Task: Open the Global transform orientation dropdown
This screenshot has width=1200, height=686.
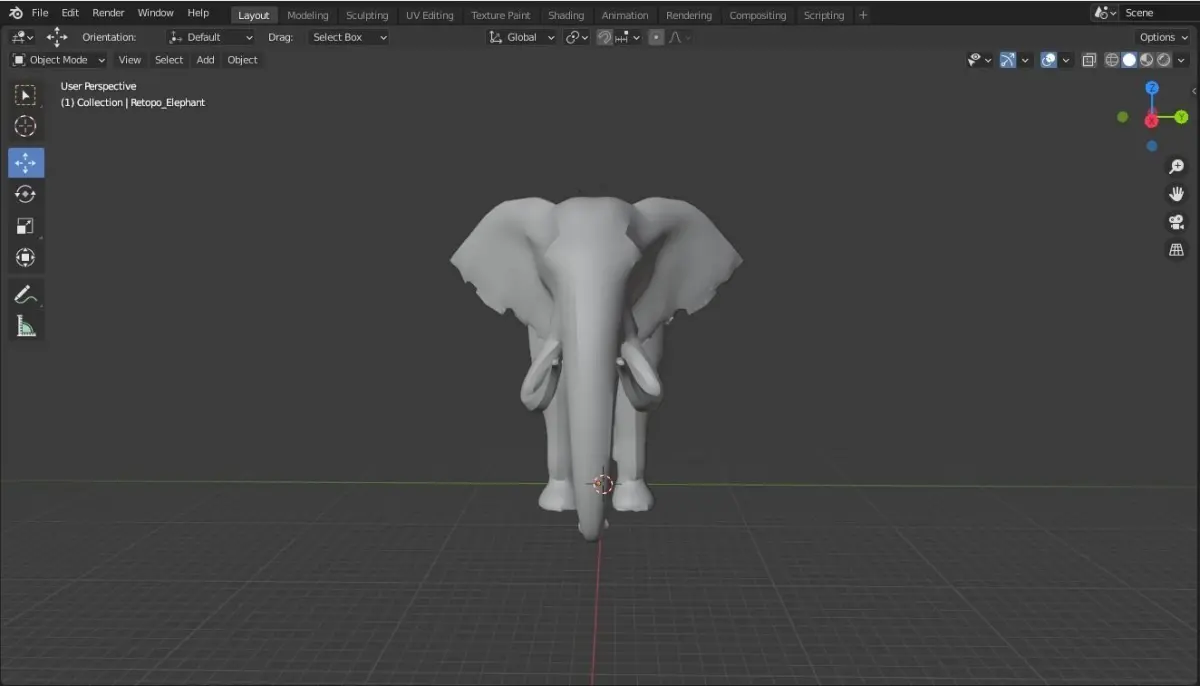Action: pos(522,37)
